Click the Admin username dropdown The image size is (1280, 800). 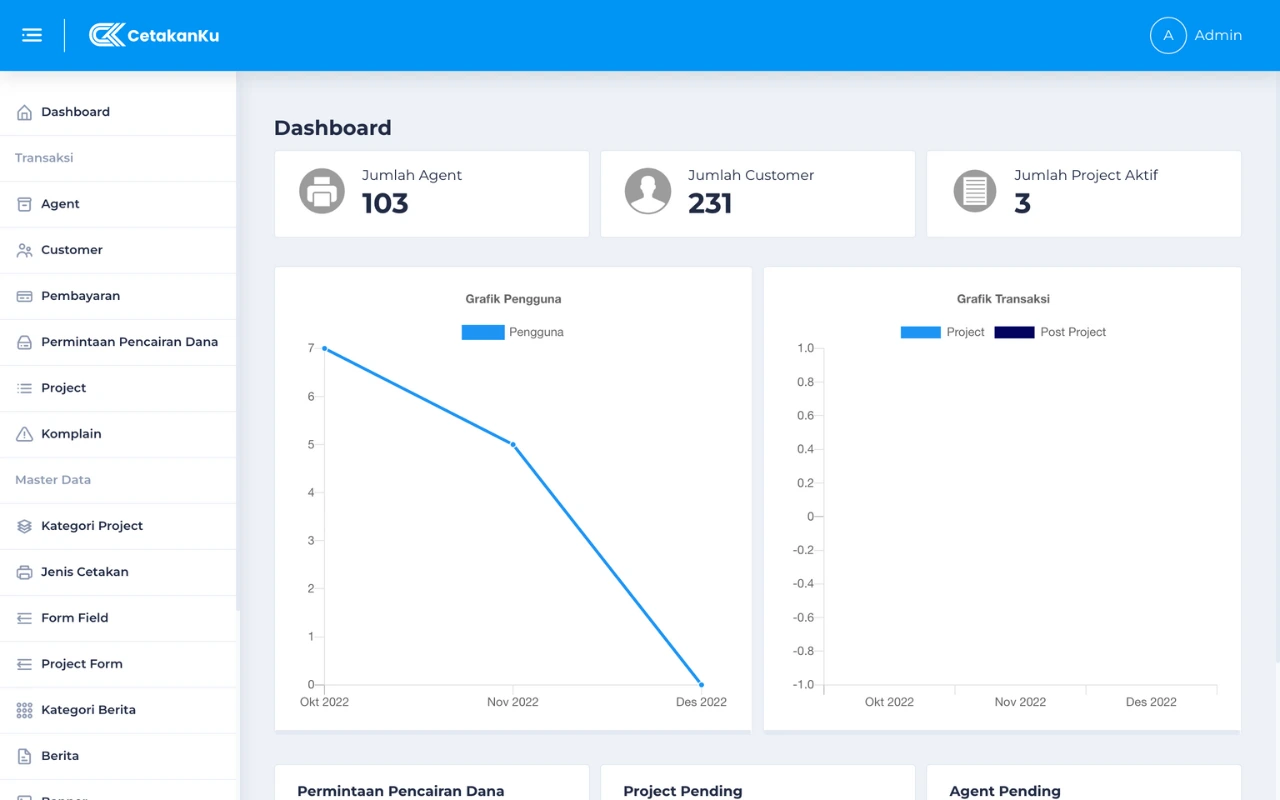1218,35
